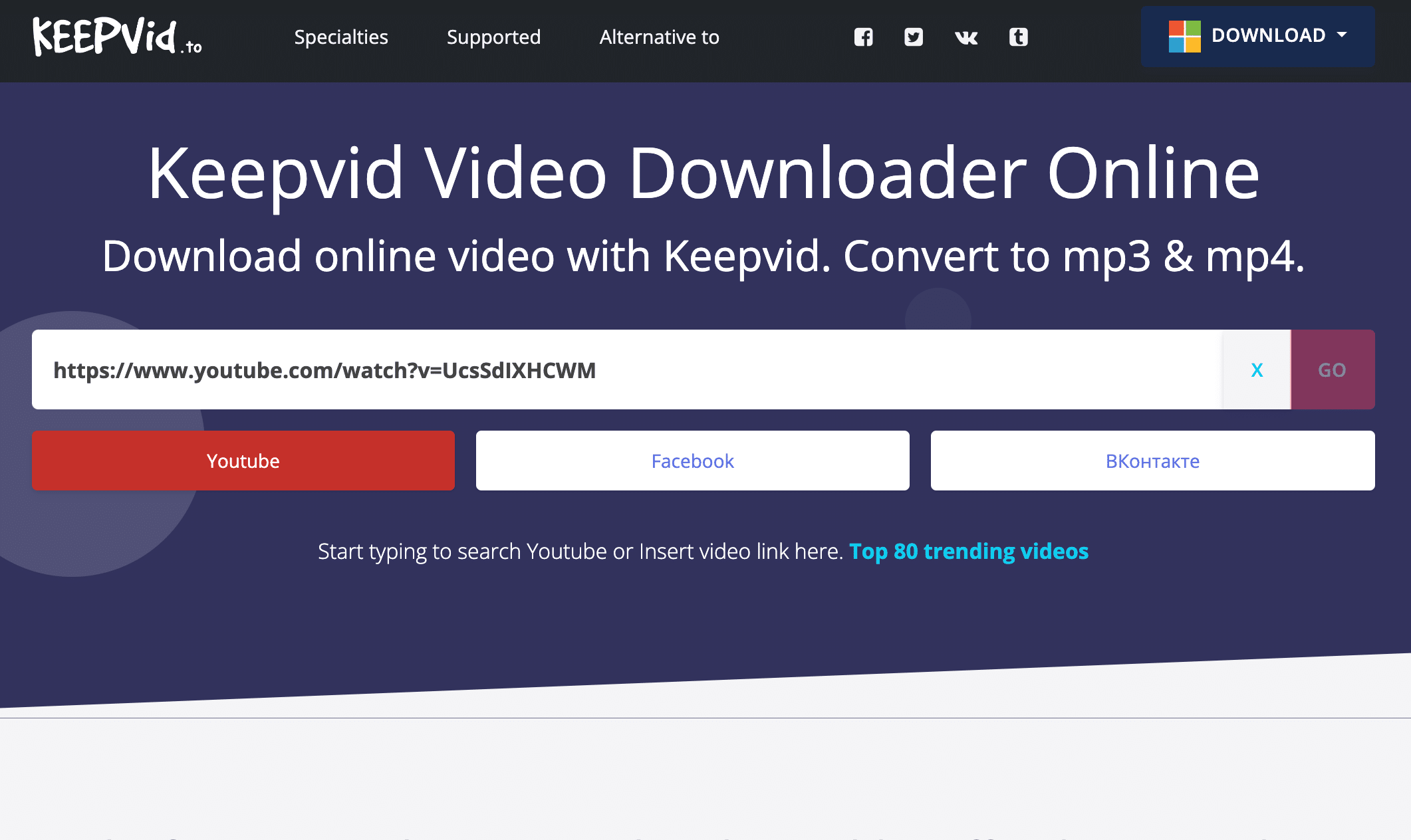Open the Supported menu
Screen dimensions: 1411x840
(494, 37)
